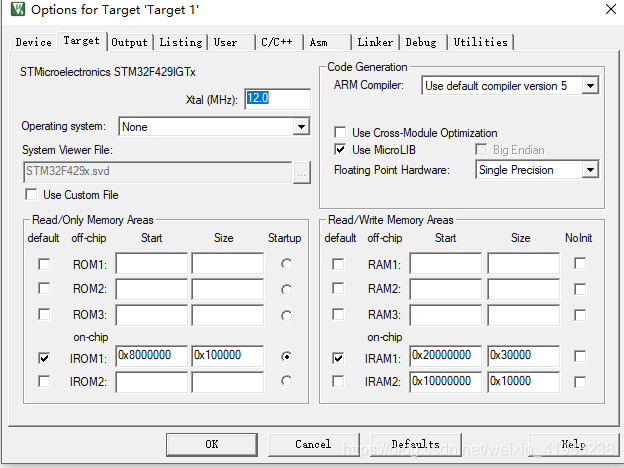The height and width of the screenshot is (468, 624).
Task: Check IROM2 default checkbox
Action: 44,381
